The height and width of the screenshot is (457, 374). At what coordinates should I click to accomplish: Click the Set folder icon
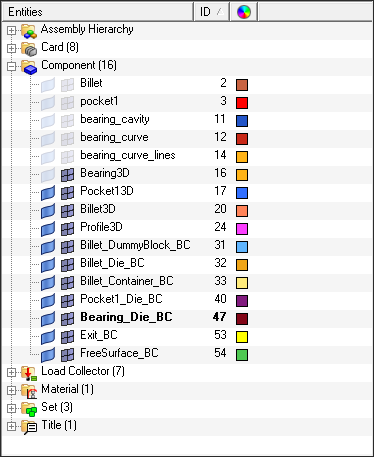(29, 409)
